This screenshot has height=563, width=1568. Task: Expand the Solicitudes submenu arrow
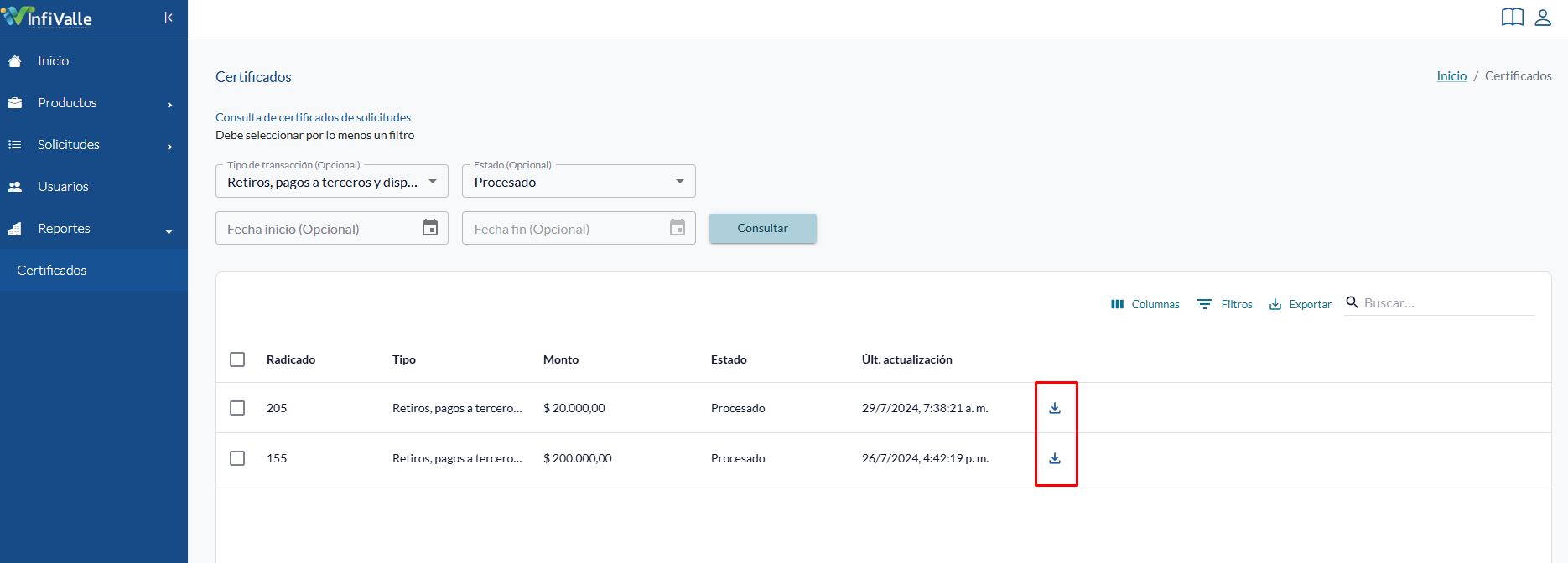click(x=169, y=147)
